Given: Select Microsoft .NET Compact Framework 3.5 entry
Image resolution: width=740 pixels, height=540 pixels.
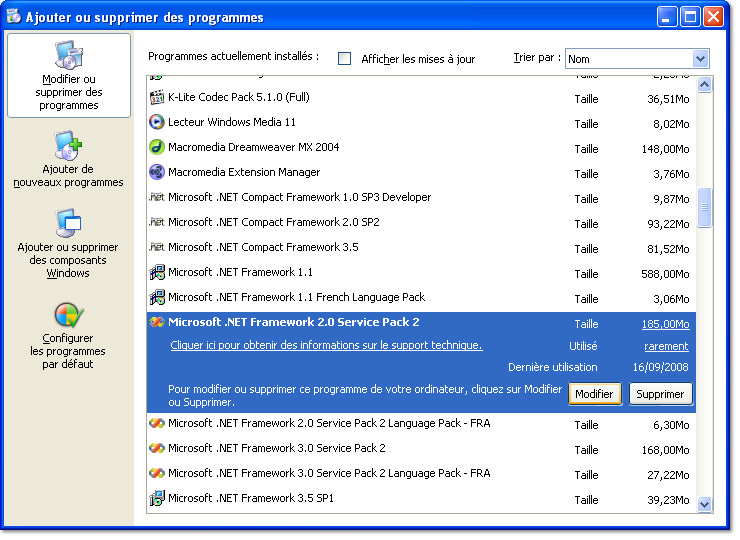Looking at the screenshot, I should (x=263, y=247).
